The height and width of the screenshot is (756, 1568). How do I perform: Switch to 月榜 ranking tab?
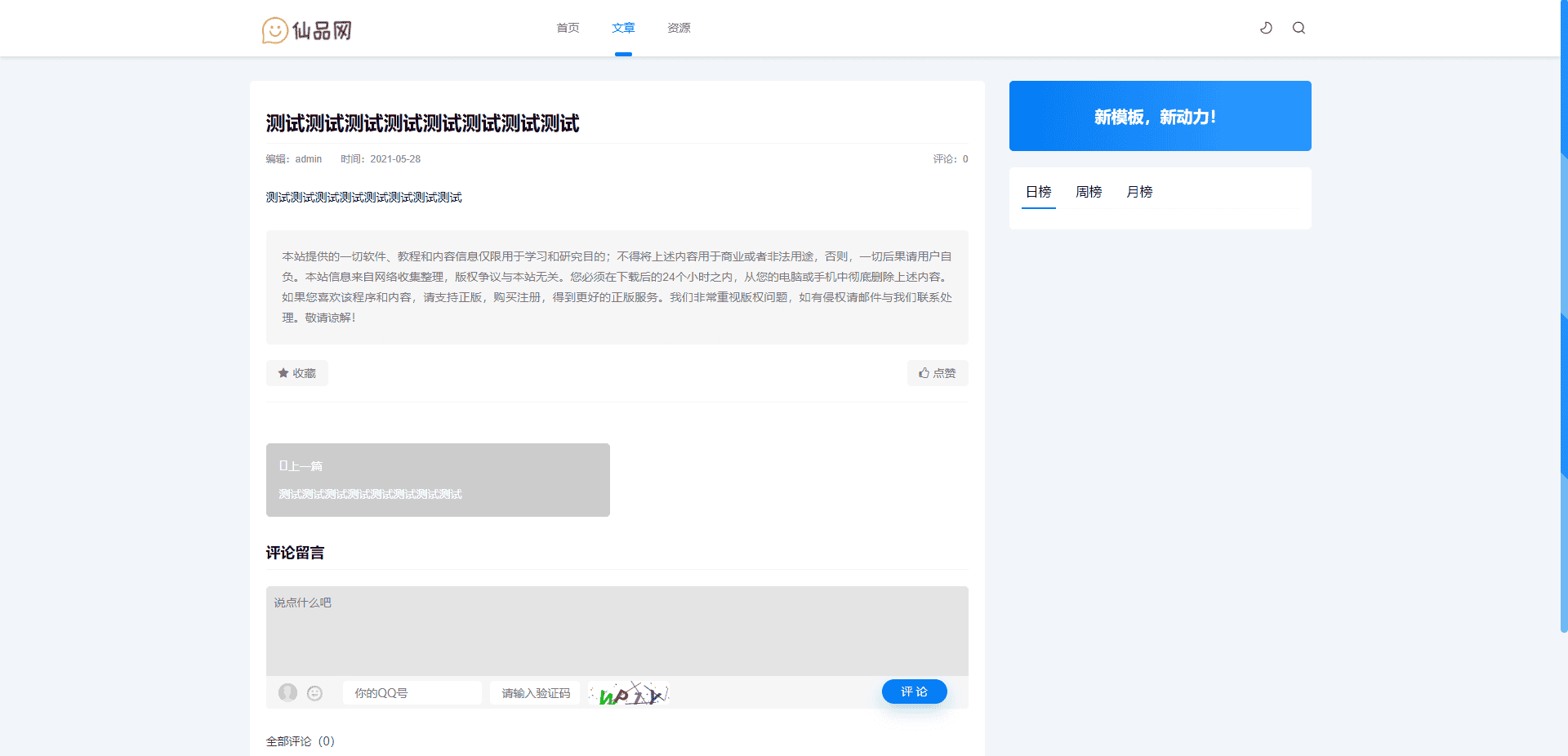tap(1139, 192)
